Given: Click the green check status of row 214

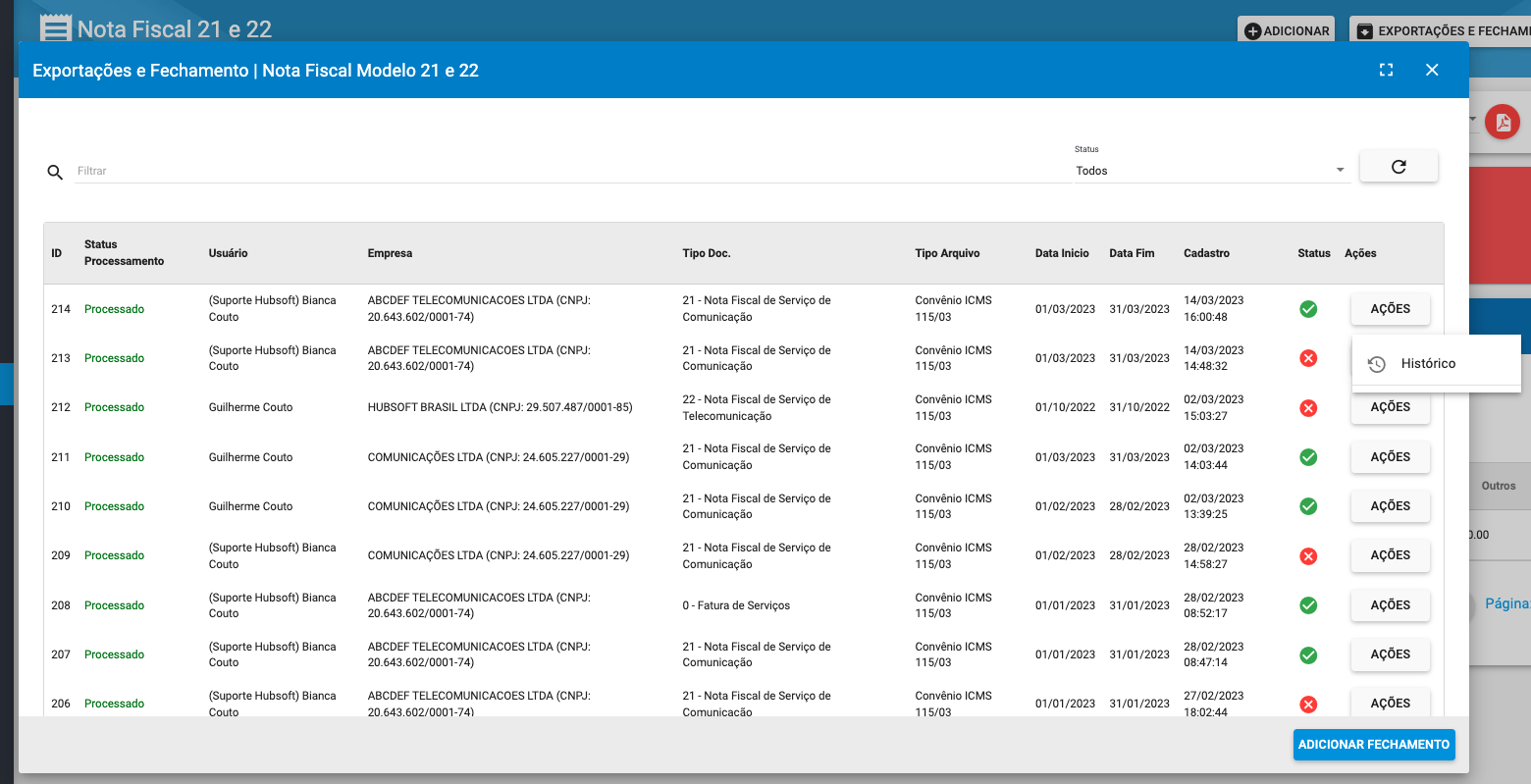Looking at the screenshot, I should click(1308, 309).
